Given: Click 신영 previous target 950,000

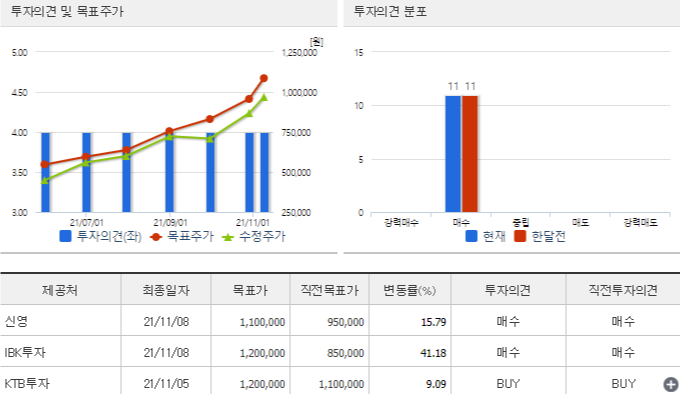Looking at the screenshot, I should pyautogui.click(x=346, y=322).
